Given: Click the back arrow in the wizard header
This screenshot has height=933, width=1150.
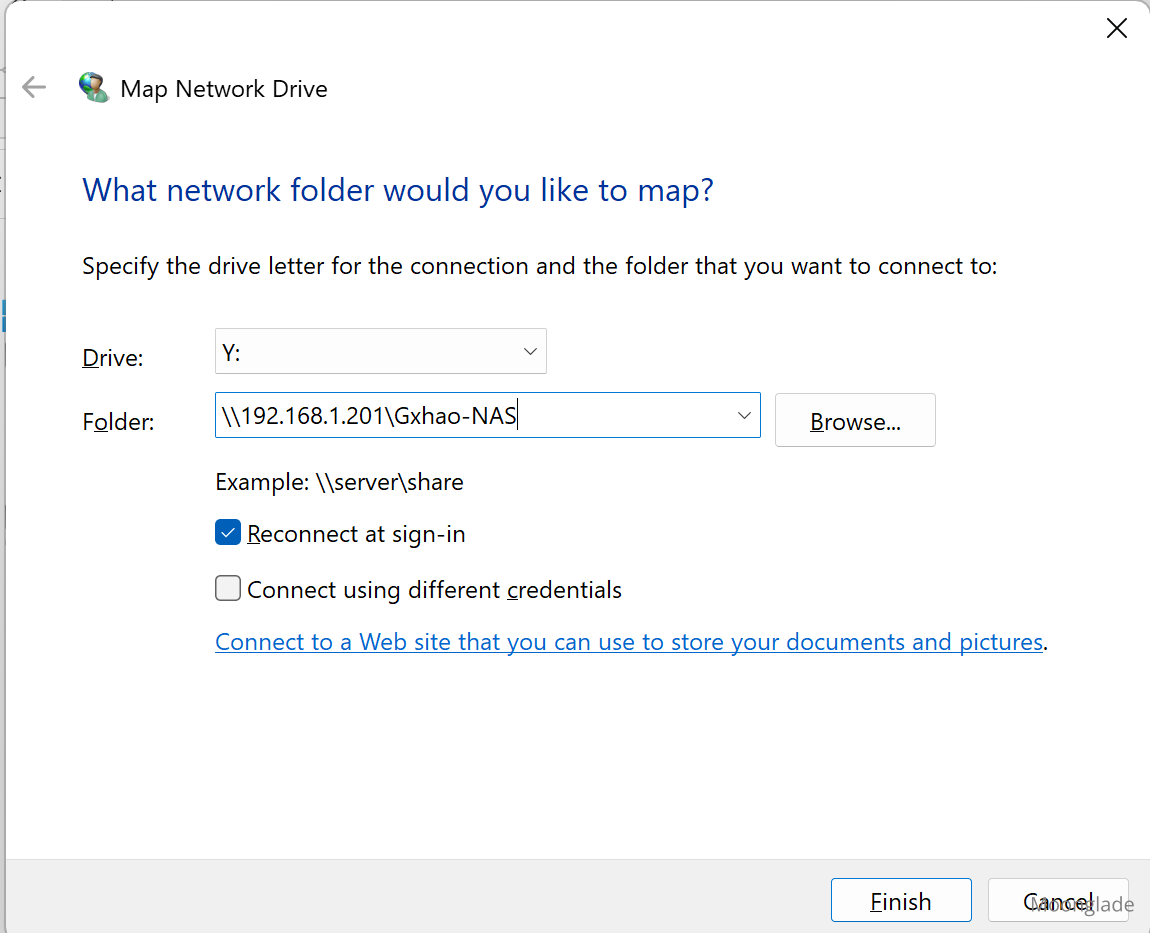Looking at the screenshot, I should 34,88.
